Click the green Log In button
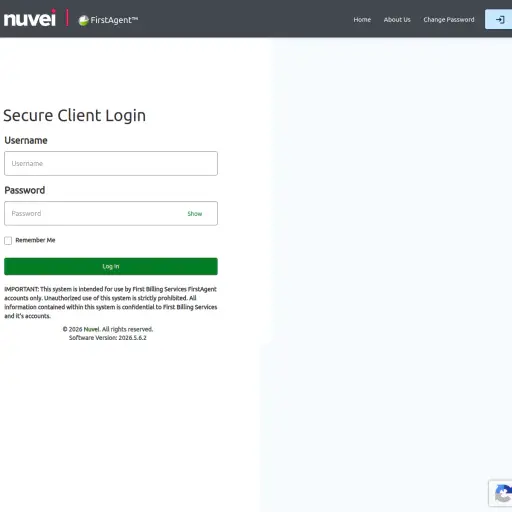512x512 pixels. pyautogui.click(x=111, y=266)
